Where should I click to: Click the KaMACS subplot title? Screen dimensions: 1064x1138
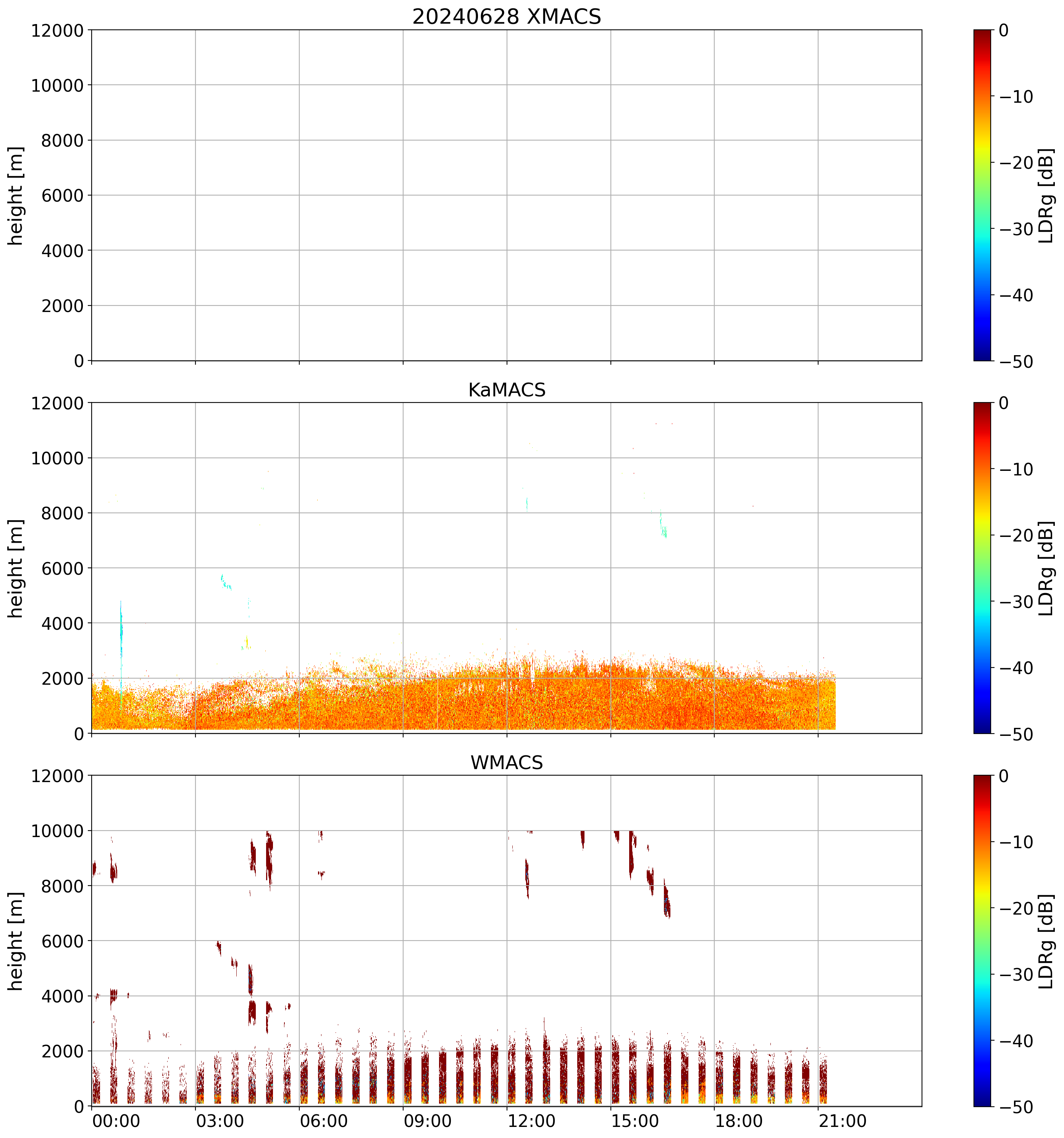click(506, 390)
